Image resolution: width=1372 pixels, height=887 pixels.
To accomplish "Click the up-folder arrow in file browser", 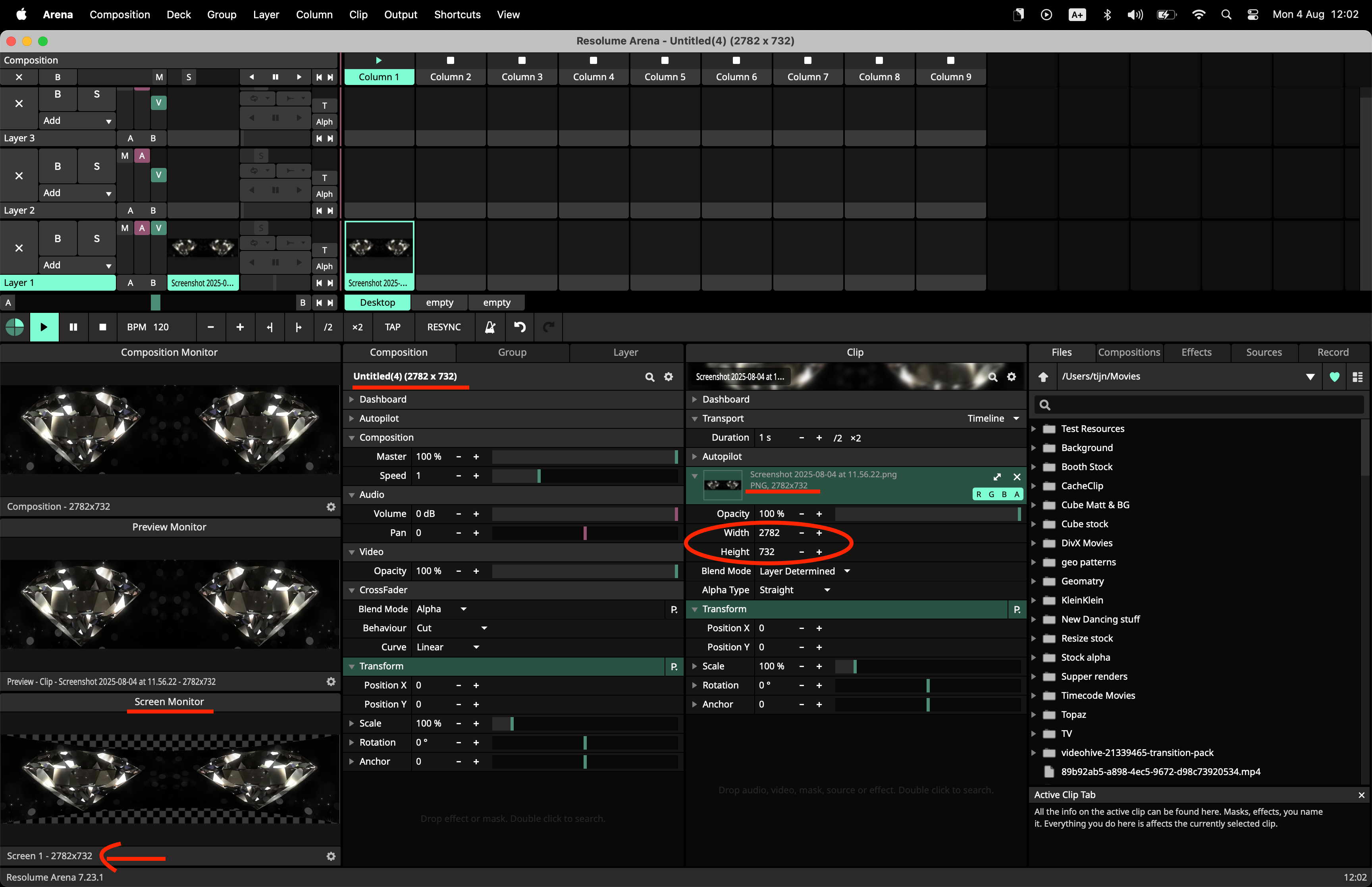I will pos(1042,377).
